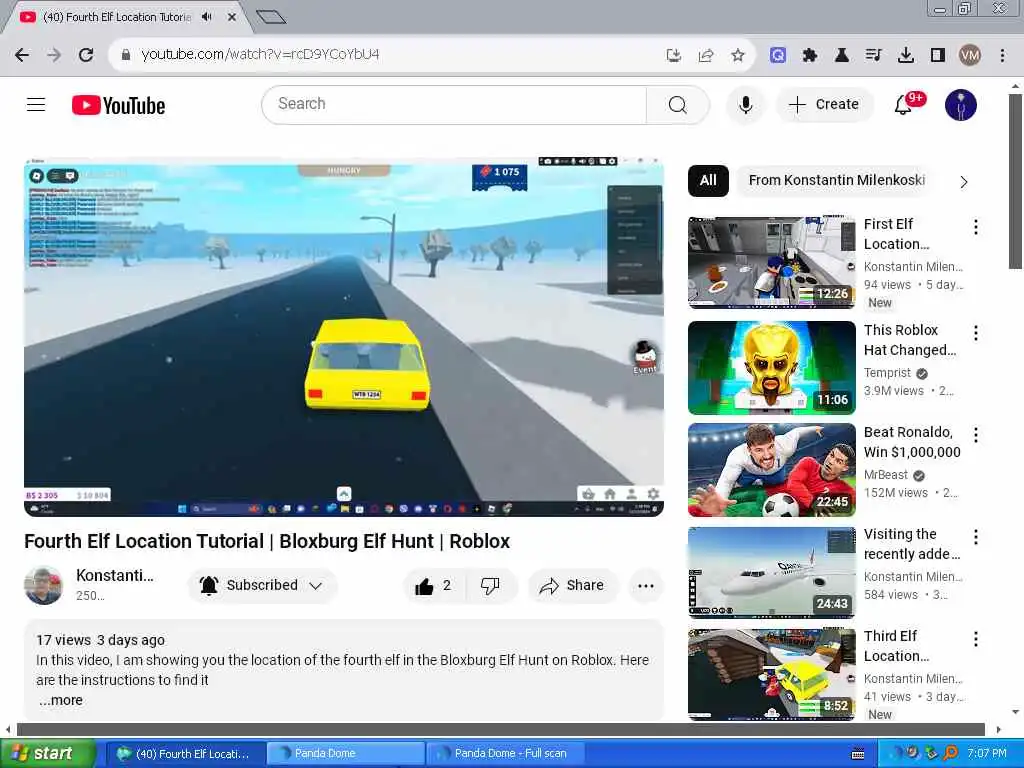Open Beat Ronaldo thumbnail
Image resolution: width=1024 pixels, height=768 pixels.
tap(771, 470)
